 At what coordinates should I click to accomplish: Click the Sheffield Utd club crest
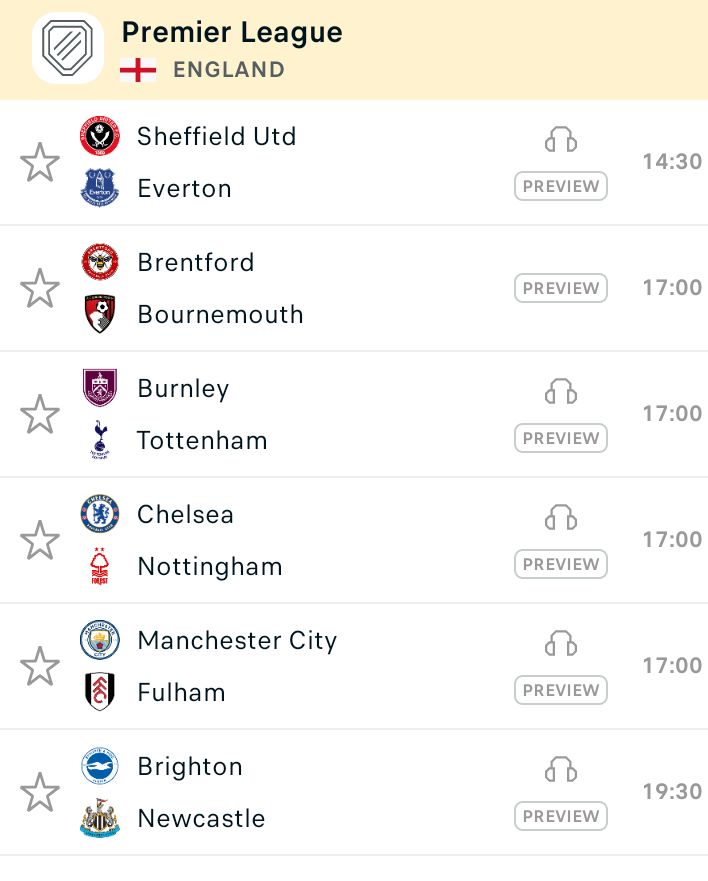[99, 136]
